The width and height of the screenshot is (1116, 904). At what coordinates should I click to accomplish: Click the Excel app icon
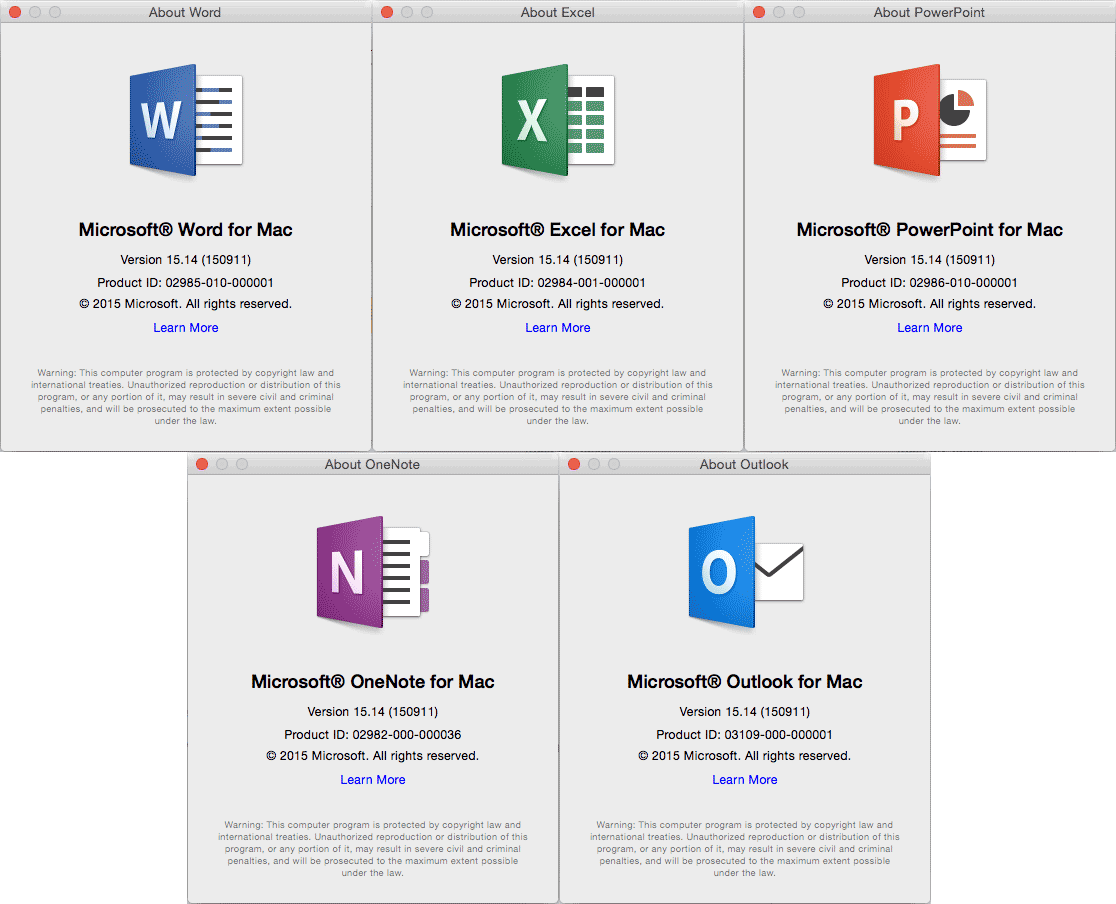point(558,120)
